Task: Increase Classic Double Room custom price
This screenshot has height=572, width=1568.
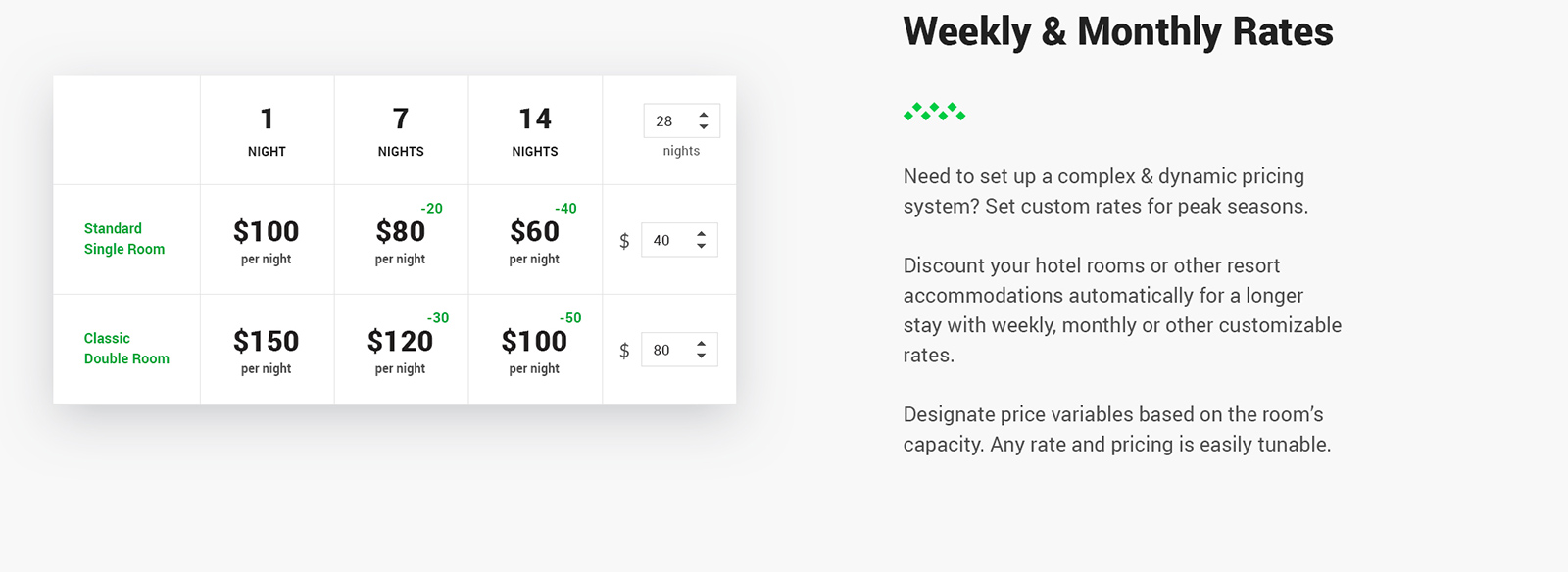Action: pos(701,344)
